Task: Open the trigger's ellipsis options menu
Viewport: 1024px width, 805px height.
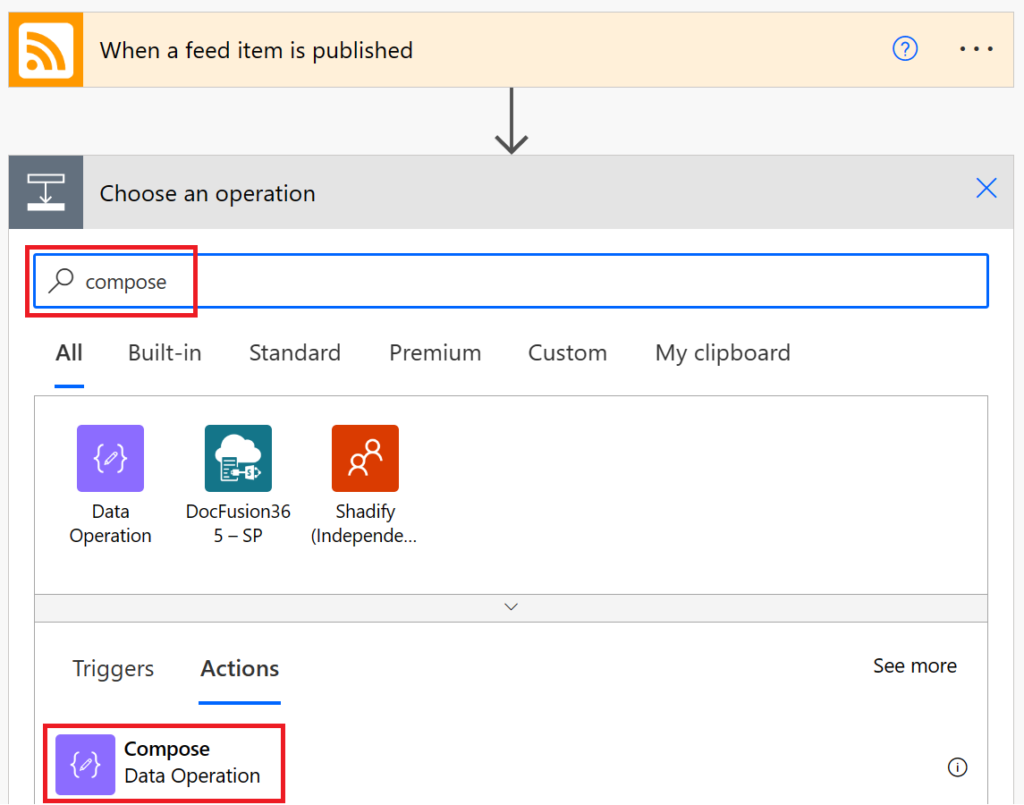Action: click(976, 48)
